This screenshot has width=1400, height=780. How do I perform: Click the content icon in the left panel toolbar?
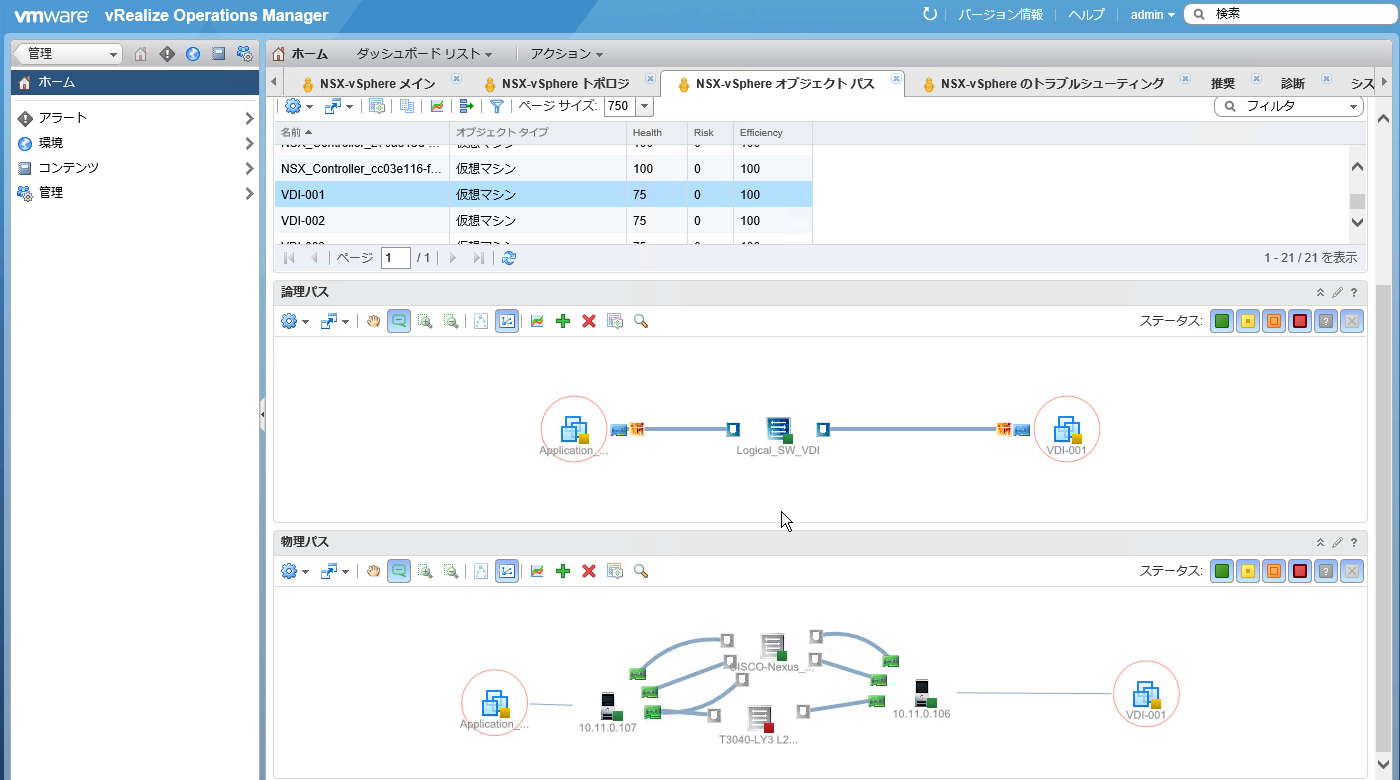click(218, 54)
